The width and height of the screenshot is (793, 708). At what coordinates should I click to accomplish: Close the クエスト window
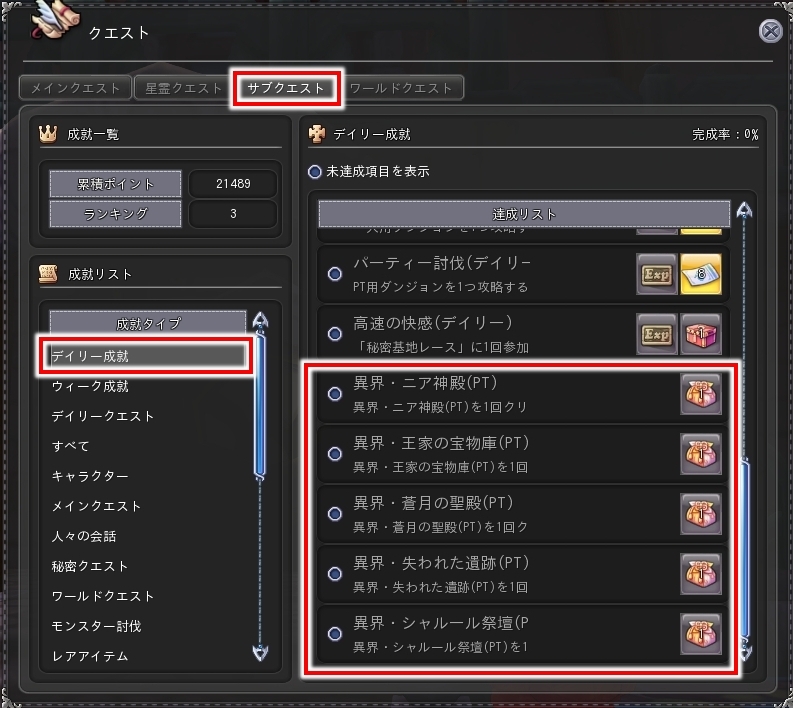click(771, 31)
